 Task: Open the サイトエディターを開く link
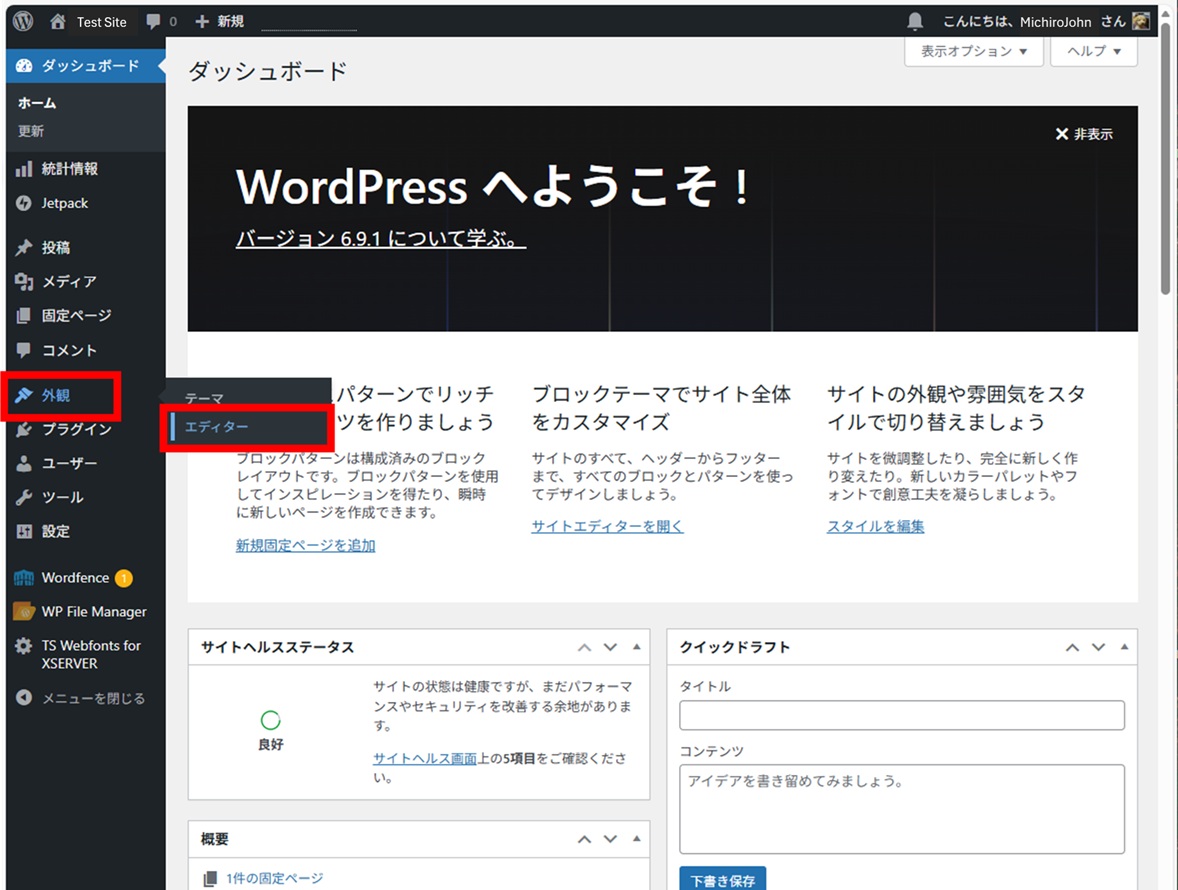click(x=607, y=526)
